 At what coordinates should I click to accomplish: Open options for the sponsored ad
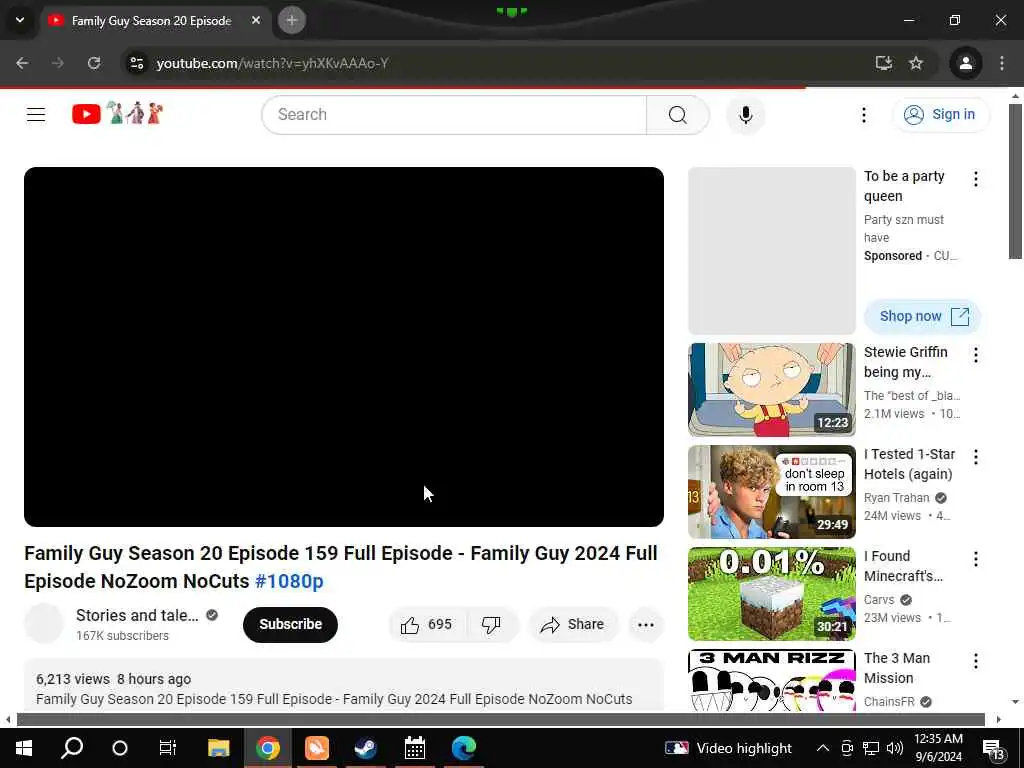click(976, 179)
